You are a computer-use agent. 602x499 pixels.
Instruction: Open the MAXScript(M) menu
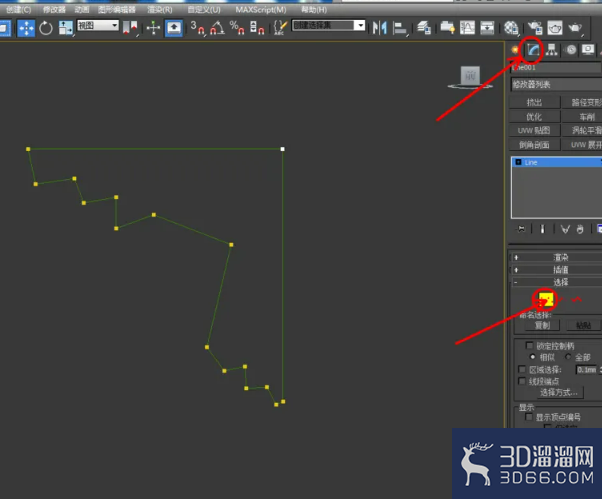click(x=261, y=9)
